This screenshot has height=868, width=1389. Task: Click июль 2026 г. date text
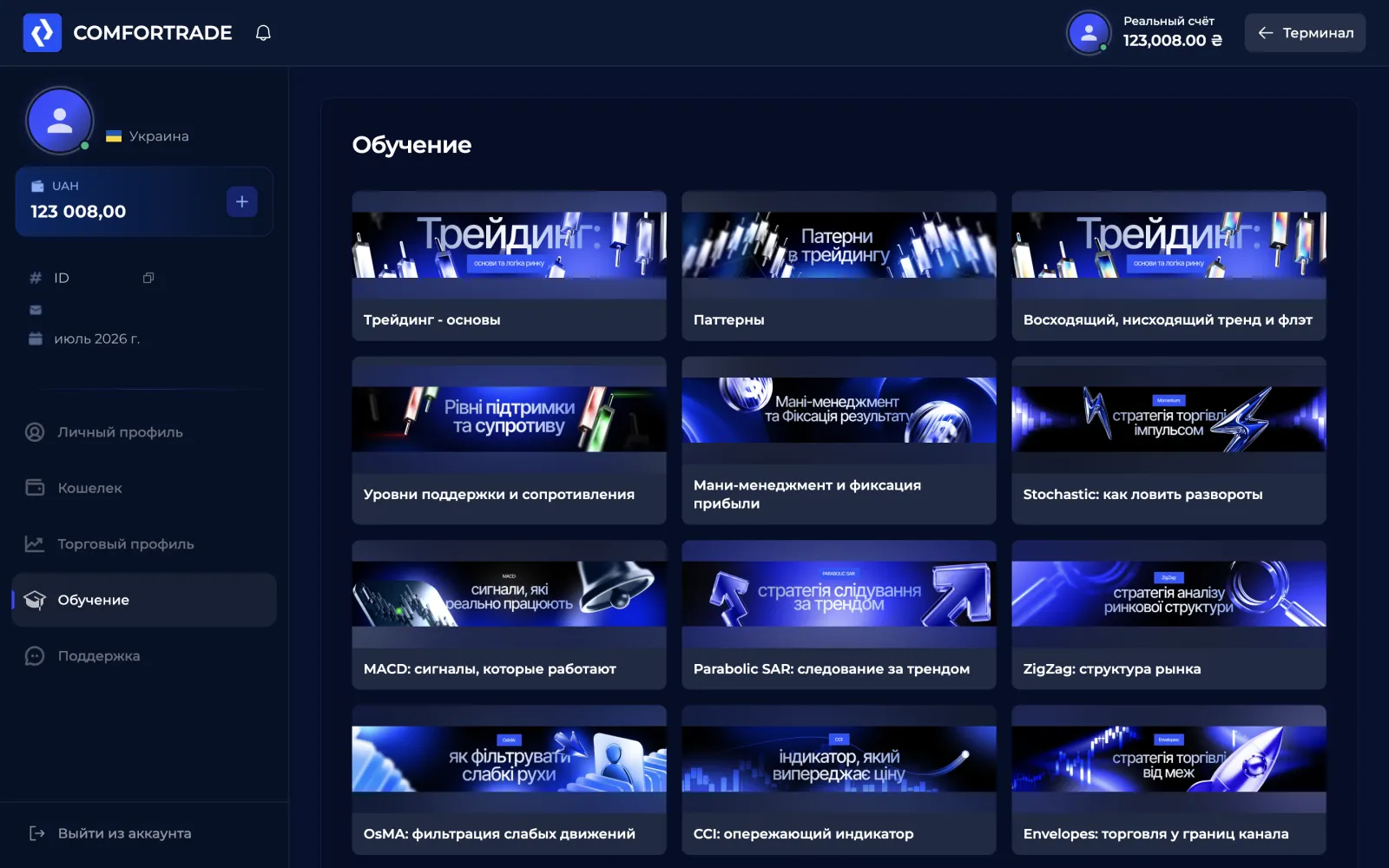pyautogui.click(x=96, y=339)
